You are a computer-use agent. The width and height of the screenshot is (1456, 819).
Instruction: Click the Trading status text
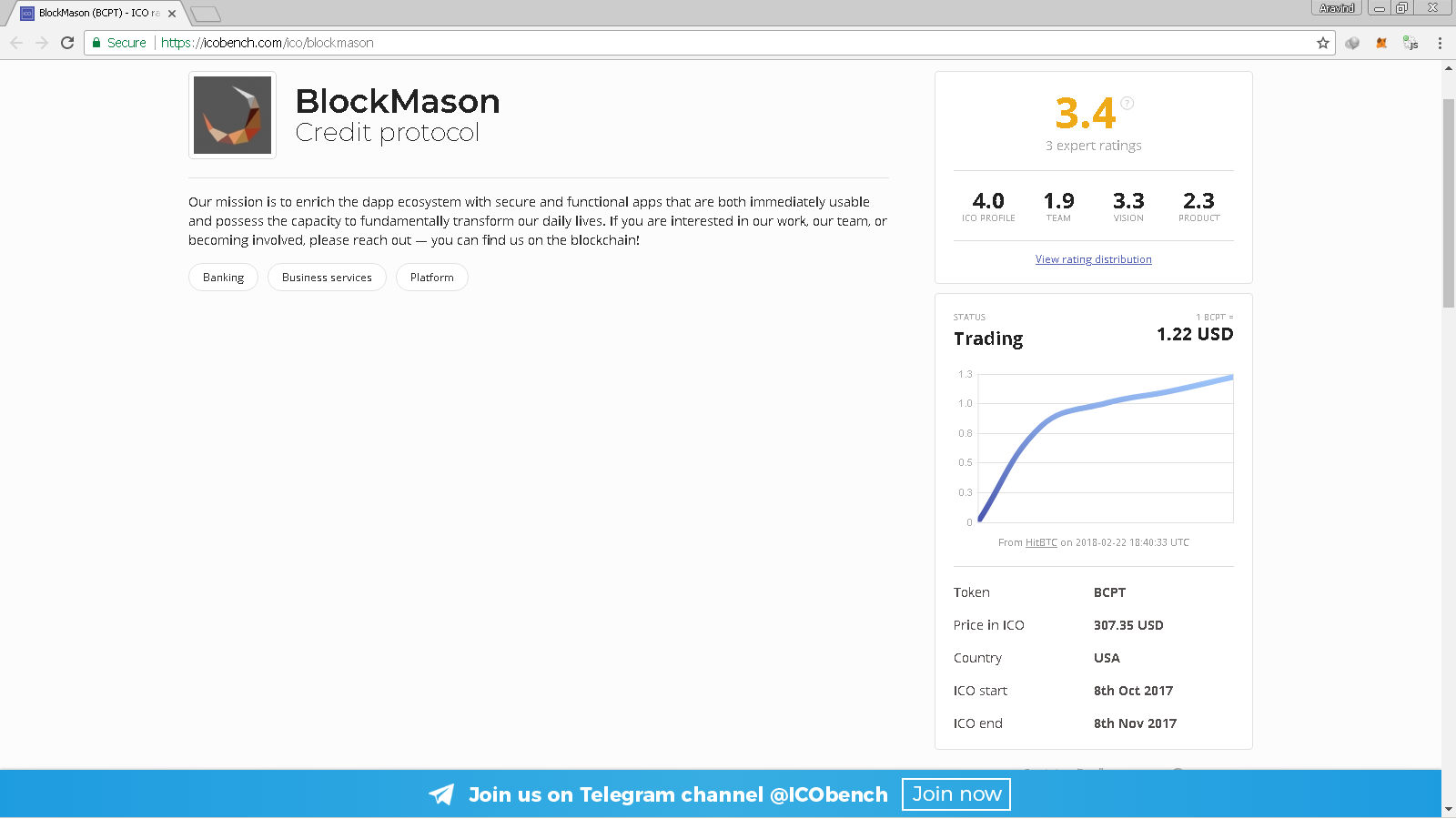point(988,339)
